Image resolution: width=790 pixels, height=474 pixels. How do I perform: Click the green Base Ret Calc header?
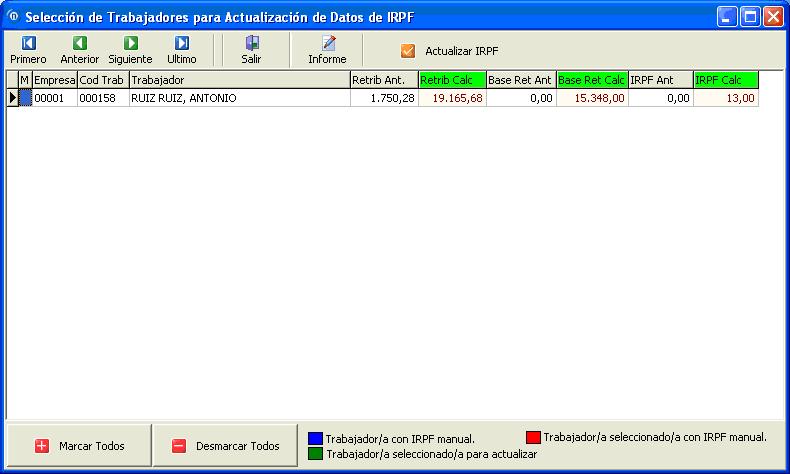coord(592,80)
